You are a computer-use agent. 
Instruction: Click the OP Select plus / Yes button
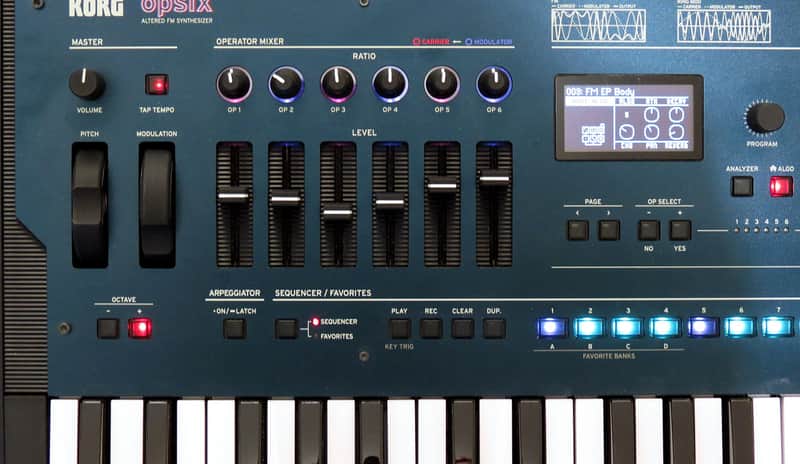(680, 230)
